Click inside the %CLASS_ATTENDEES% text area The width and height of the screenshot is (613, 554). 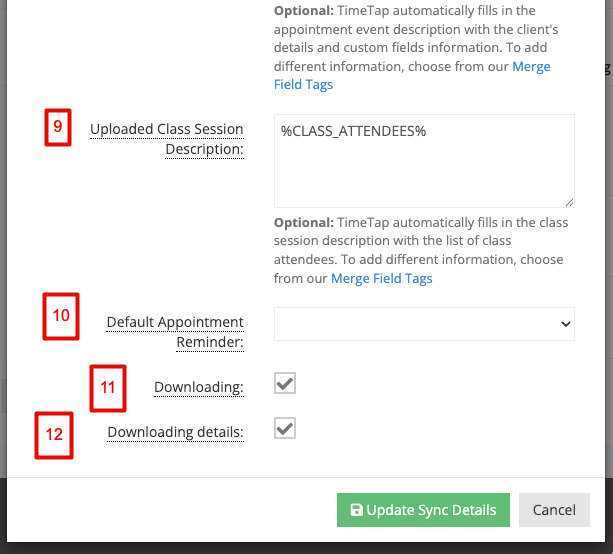424,161
